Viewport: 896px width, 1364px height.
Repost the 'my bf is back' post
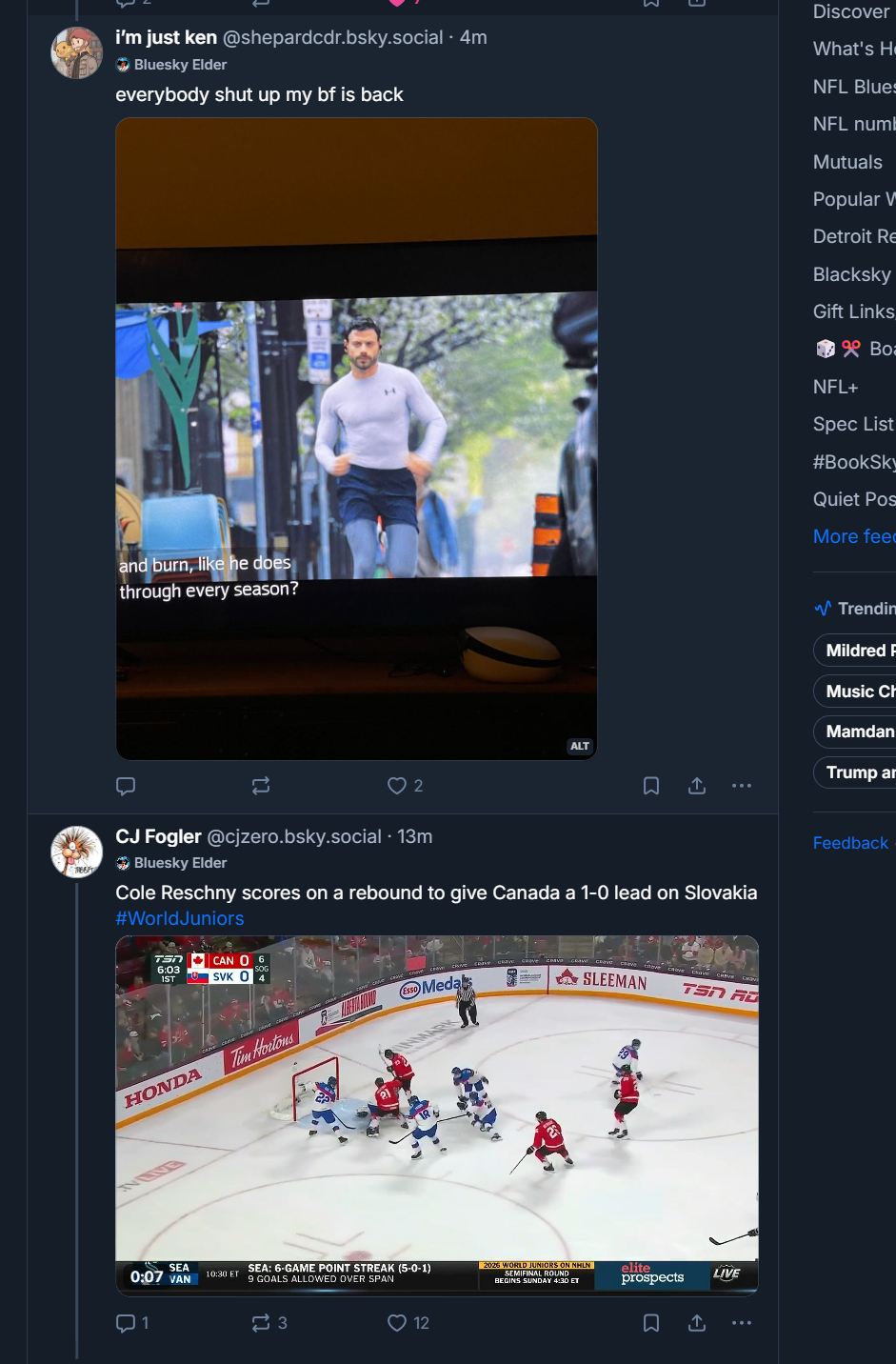[261, 786]
